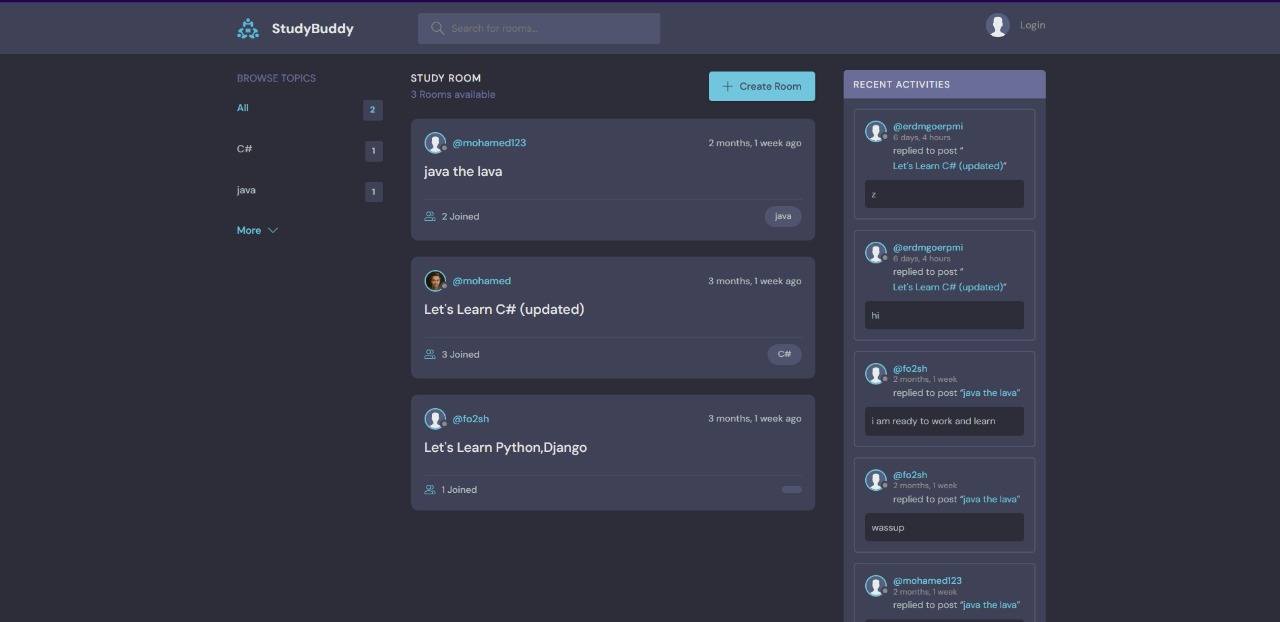Click the java tag on first room
Image resolution: width=1280 pixels, height=622 pixels.
[x=783, y=216]
